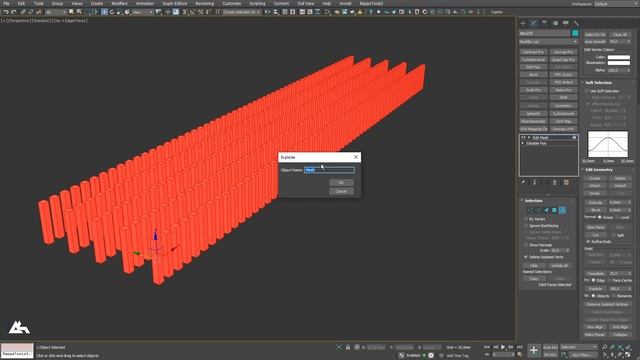Click Configure Modifier Sets icon below stack

click(566, 182)
